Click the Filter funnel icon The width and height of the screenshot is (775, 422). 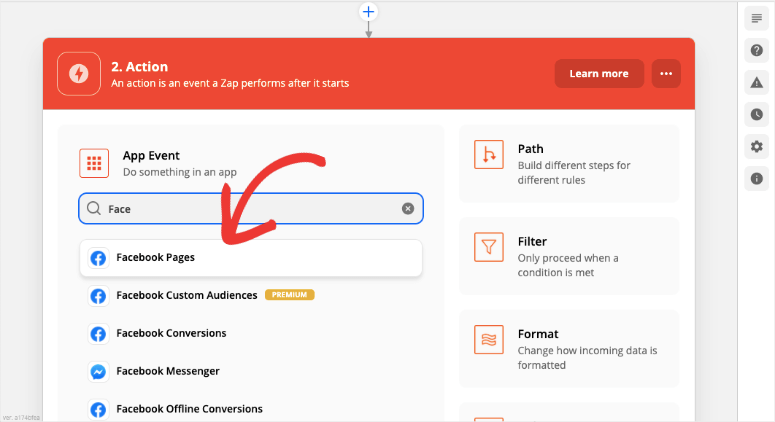(x=489, y=247)
